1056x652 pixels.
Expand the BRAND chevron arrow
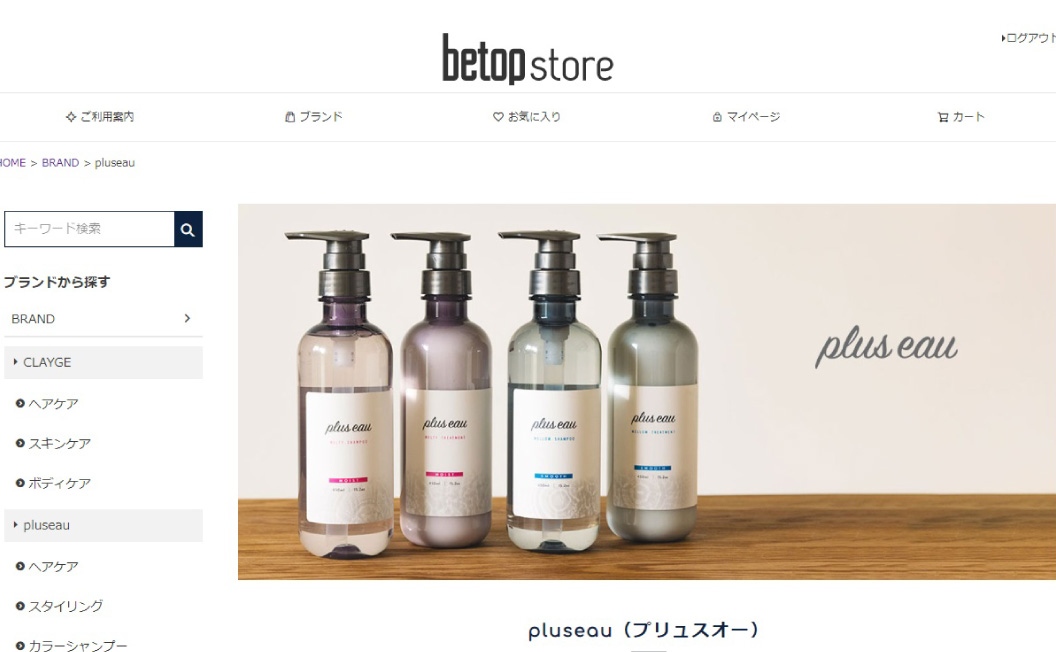pyautogui.click(x=187, y=319)
